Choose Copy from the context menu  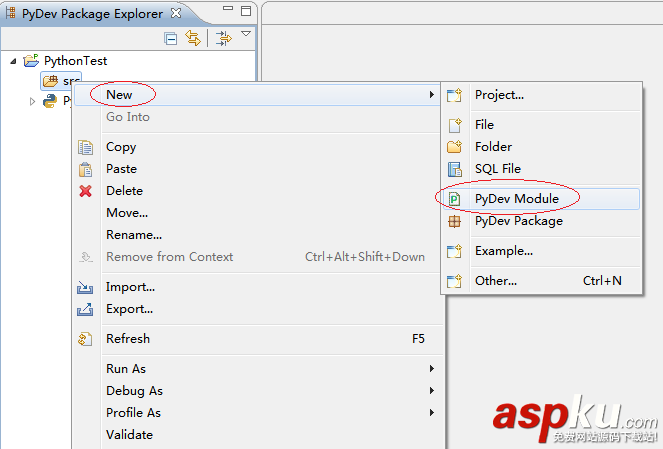[257, 147]
